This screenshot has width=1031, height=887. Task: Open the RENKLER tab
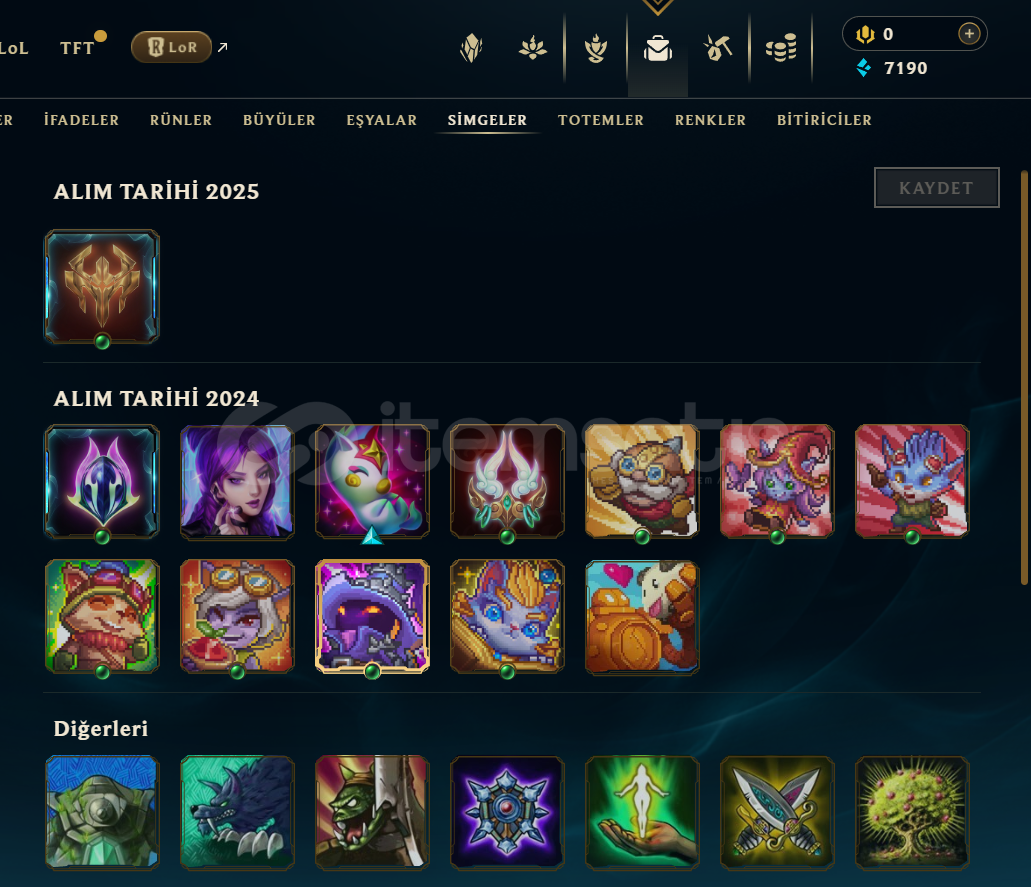click(710, 120)
